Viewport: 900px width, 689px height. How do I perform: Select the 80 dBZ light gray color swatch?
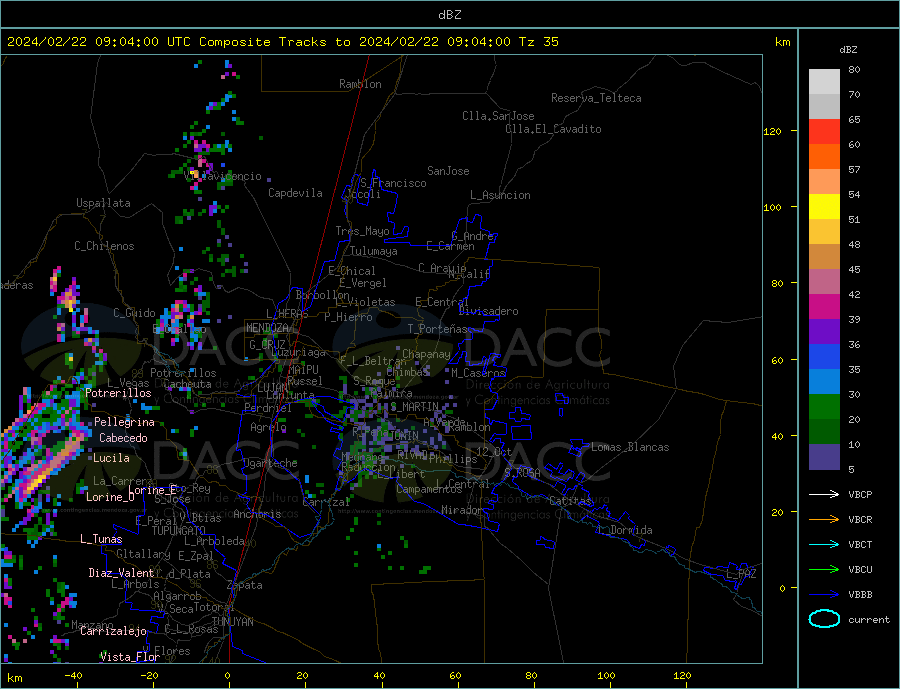coord(824,82)
